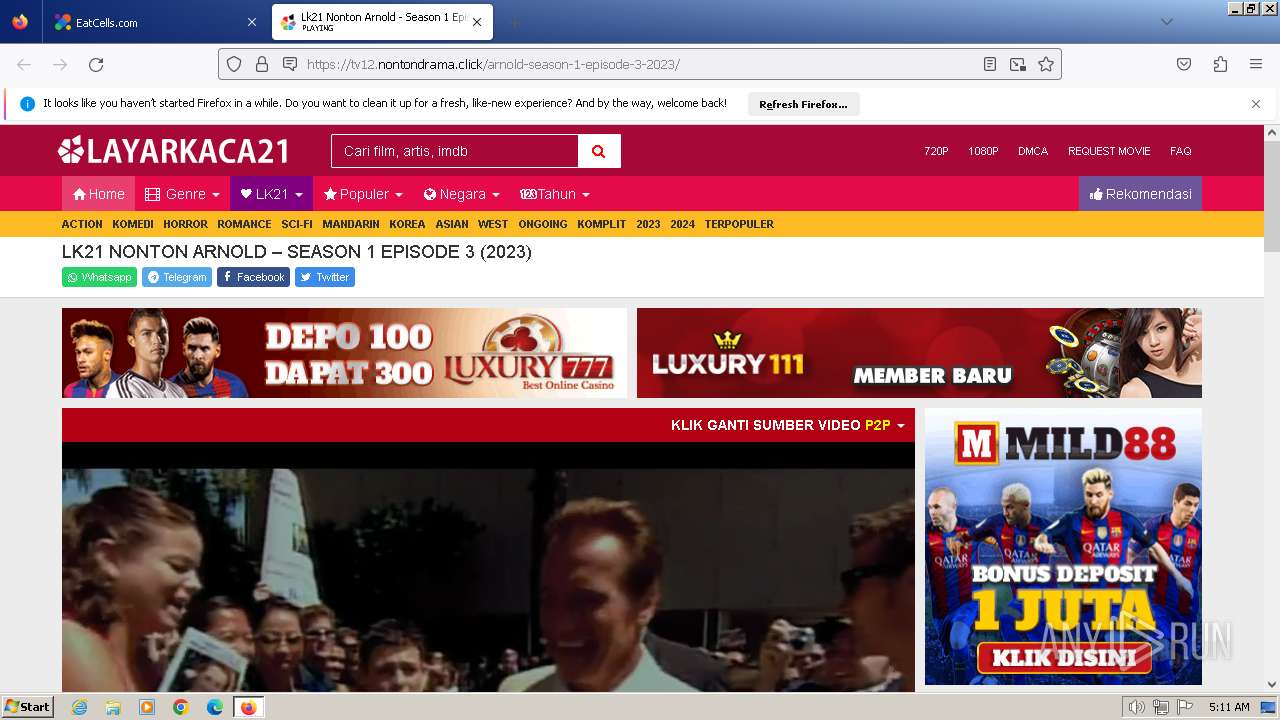Open the ROMANCE category link
This screenshot has height=720, width=1280.
coord(244,224)
